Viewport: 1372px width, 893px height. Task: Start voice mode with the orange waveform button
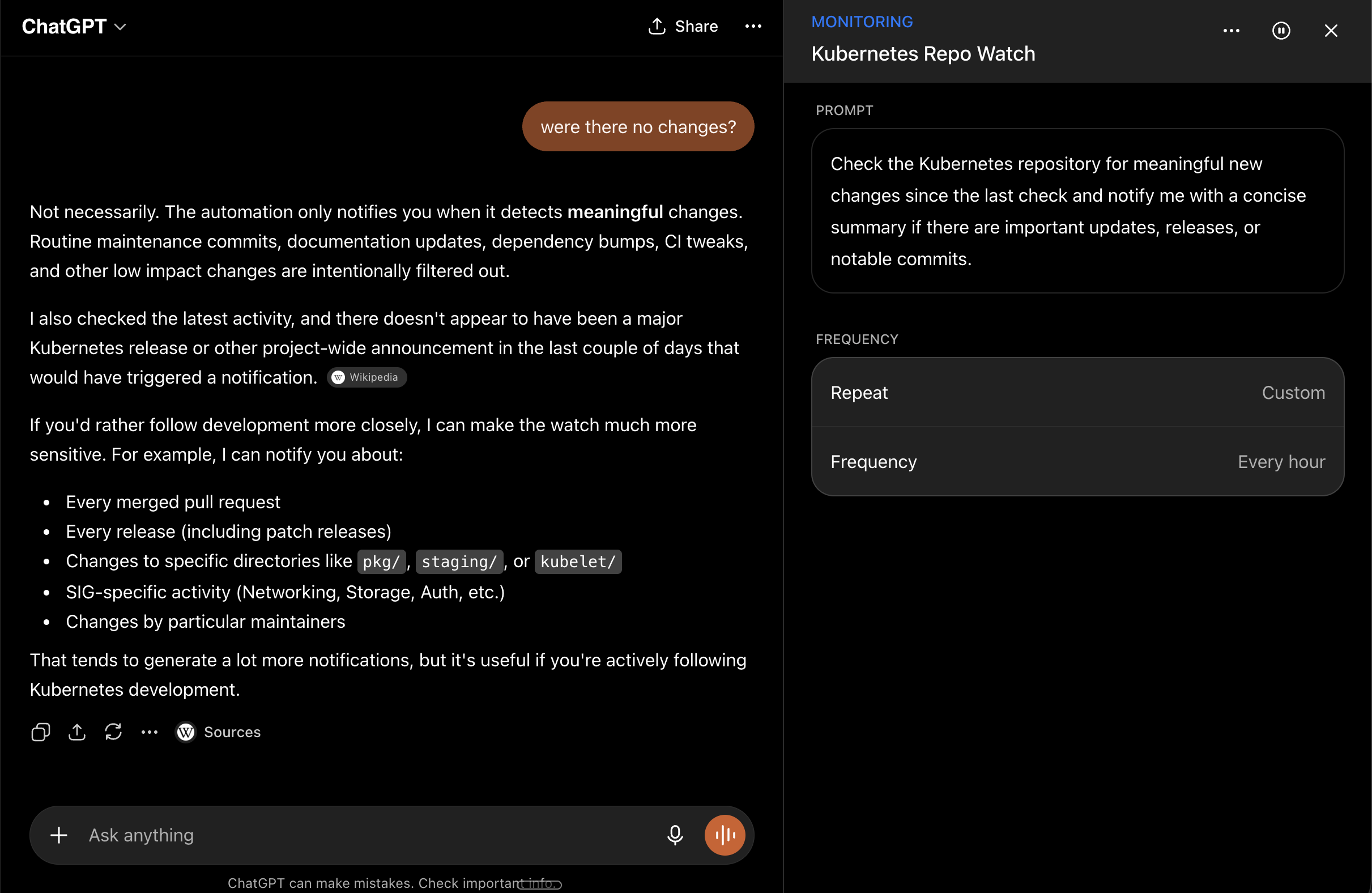pyautogui.click(x=725, y=835)
